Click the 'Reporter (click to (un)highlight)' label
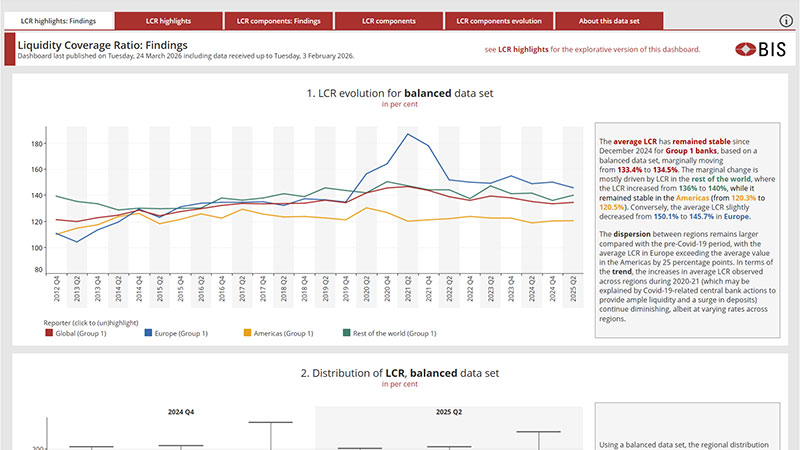The height and width of the screenshot is (450, 800). pyautogui.click(x=91, y=323)
